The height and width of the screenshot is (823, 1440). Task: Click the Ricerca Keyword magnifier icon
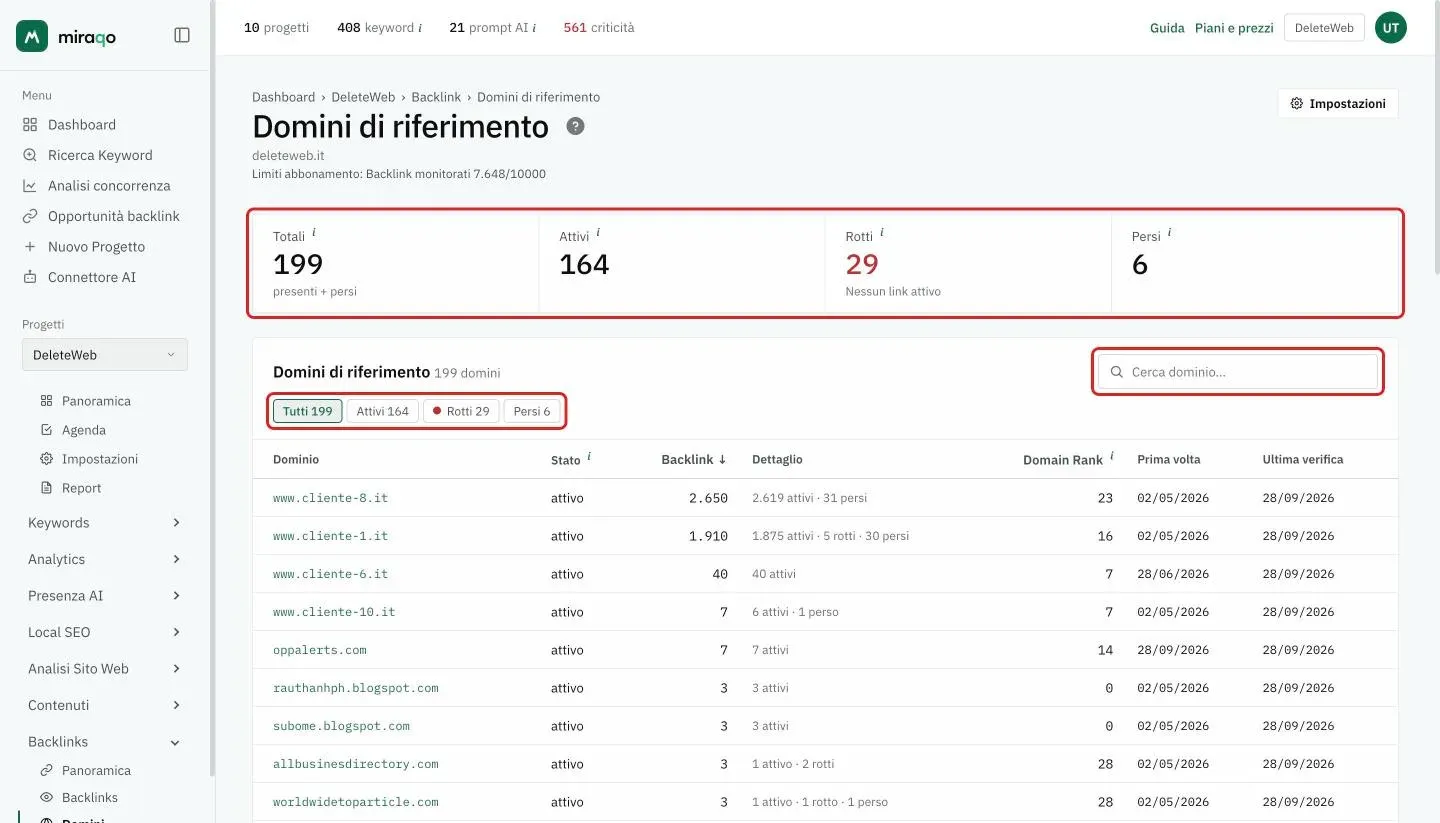pyautogui.click(x=30, y=155)
